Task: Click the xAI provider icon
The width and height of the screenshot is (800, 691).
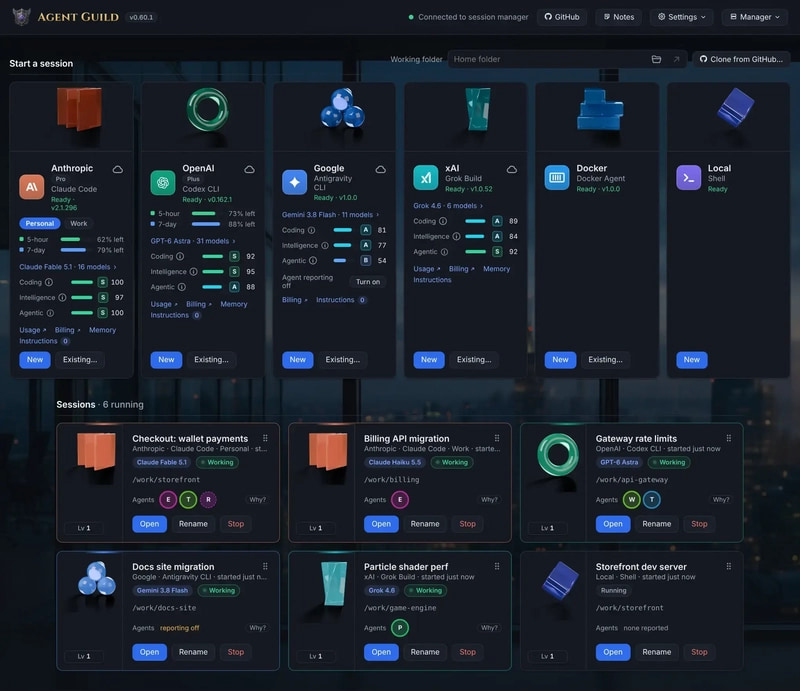Action: coord(426,177)
